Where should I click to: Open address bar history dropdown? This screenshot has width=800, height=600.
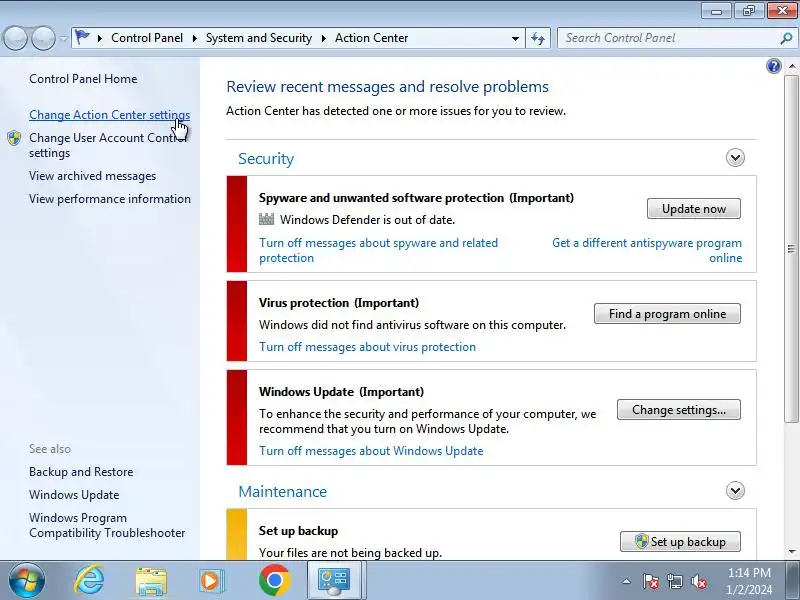(x=515, y=38)
